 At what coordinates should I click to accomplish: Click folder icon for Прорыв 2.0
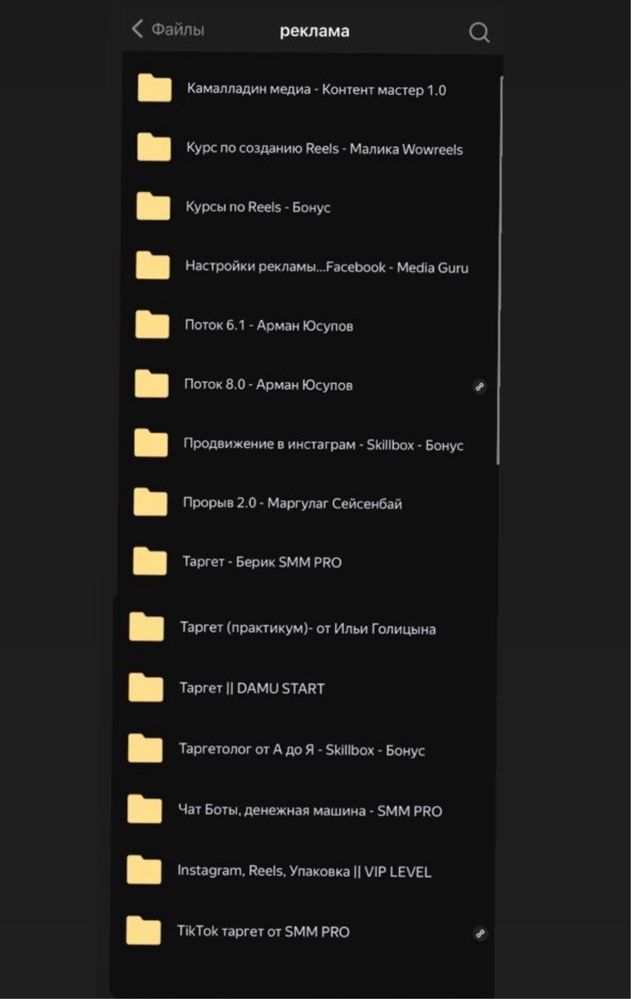tap(150, 502)
